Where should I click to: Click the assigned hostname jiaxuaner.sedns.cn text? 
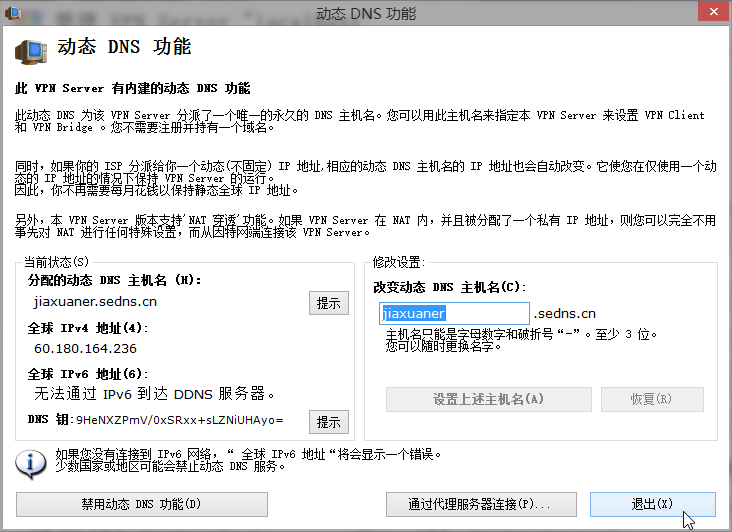tap(95, 301)
